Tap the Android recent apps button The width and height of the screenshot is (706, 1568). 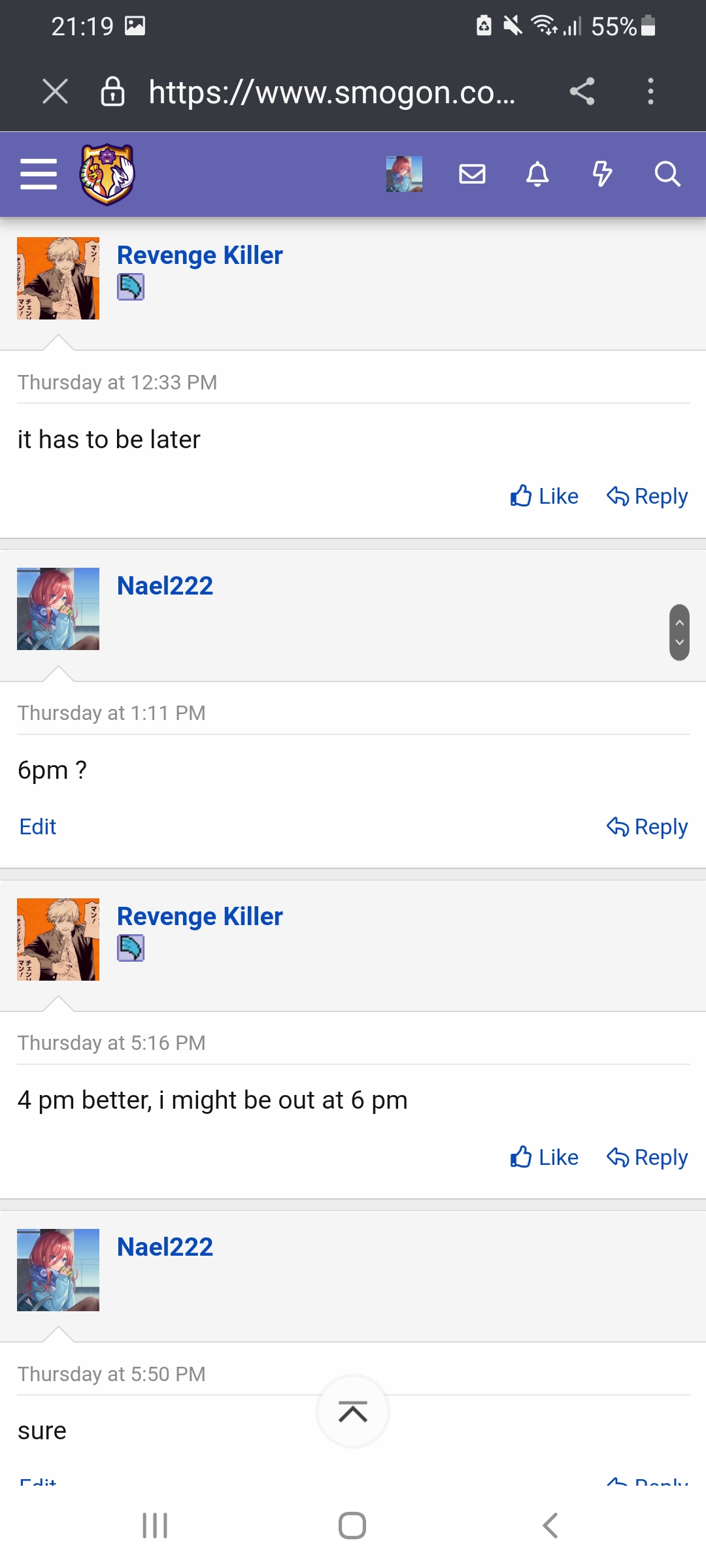tap(155, 1526)
